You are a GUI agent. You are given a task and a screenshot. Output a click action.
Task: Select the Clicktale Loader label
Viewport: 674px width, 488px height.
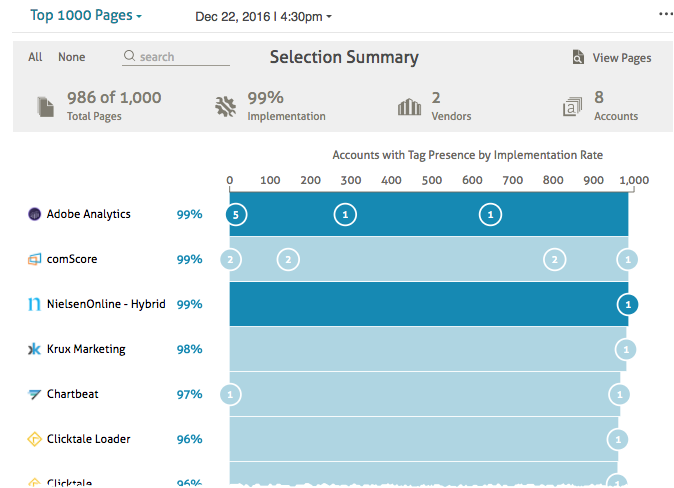[89, 439]
